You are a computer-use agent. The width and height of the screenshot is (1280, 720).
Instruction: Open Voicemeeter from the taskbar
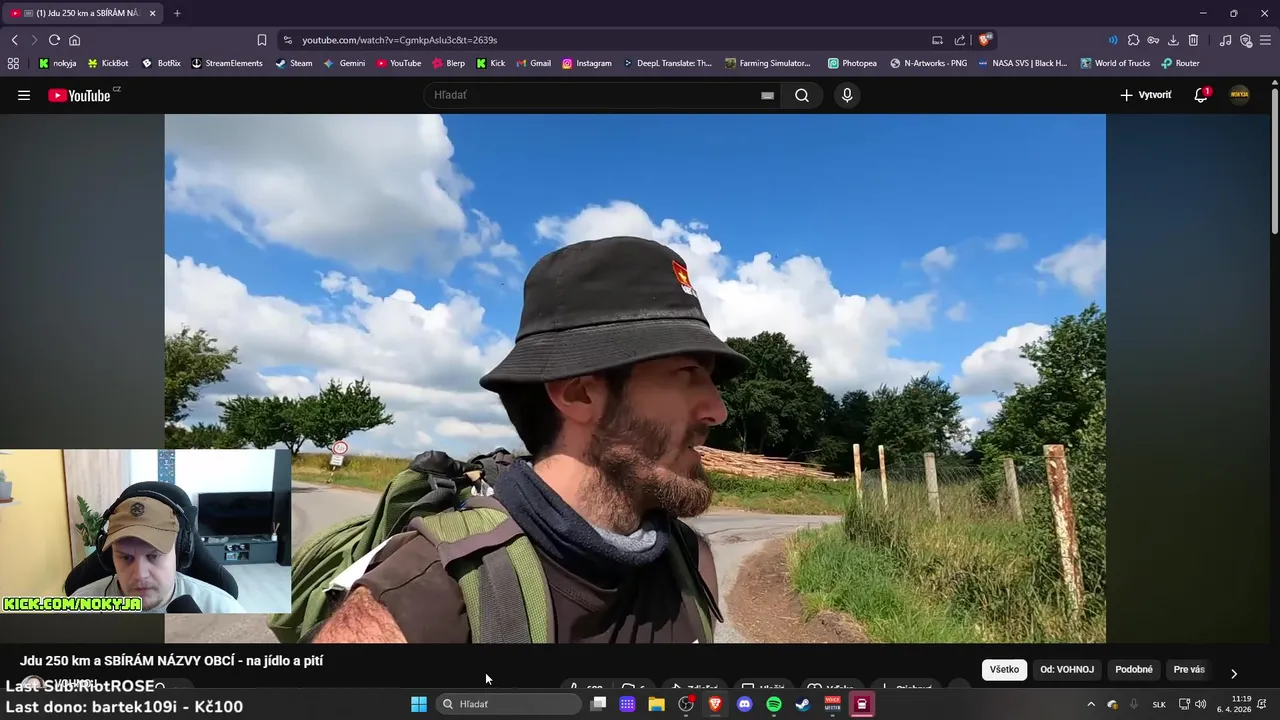[x=832, y=704]
